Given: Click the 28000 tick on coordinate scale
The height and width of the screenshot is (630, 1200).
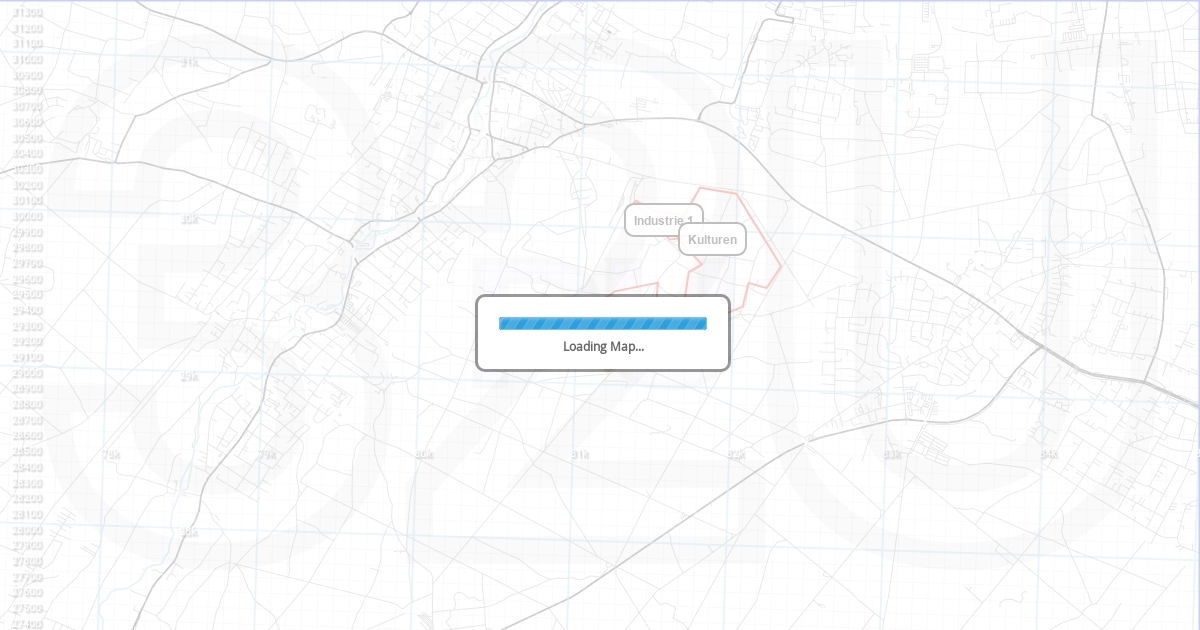Looking at the screenshot, I should click(27, 530).
